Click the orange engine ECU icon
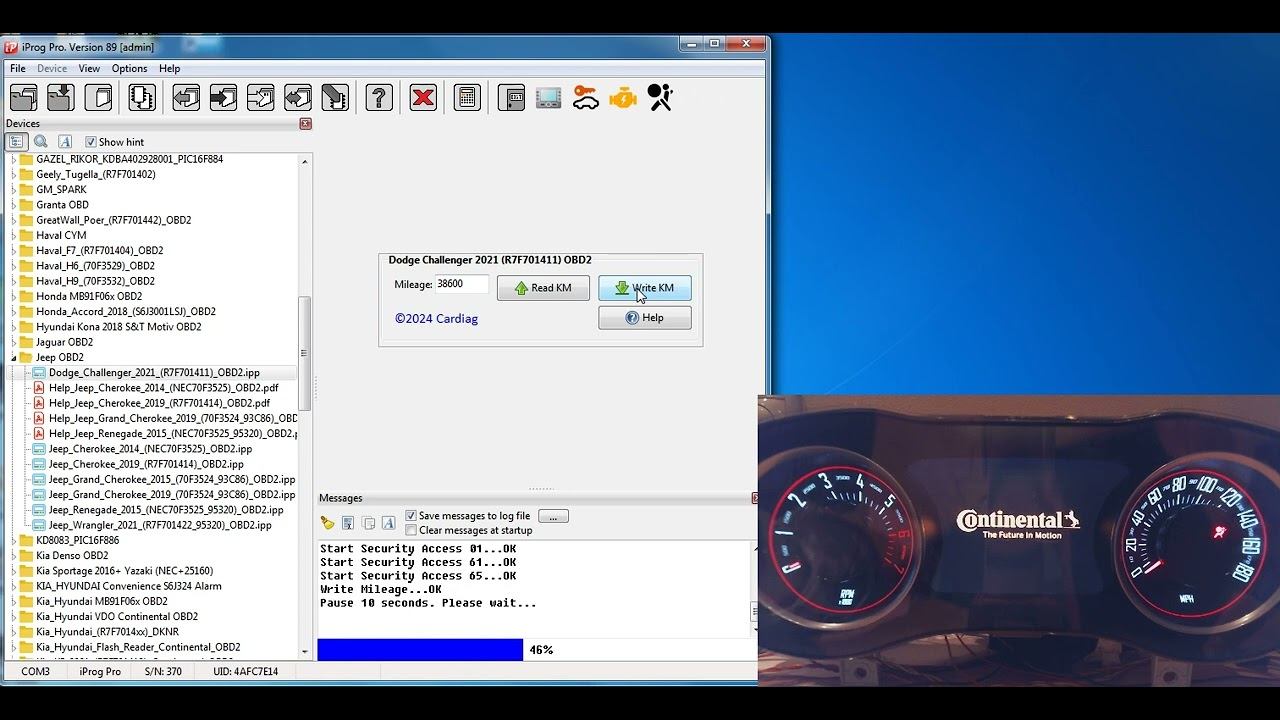 pos(622,97)
